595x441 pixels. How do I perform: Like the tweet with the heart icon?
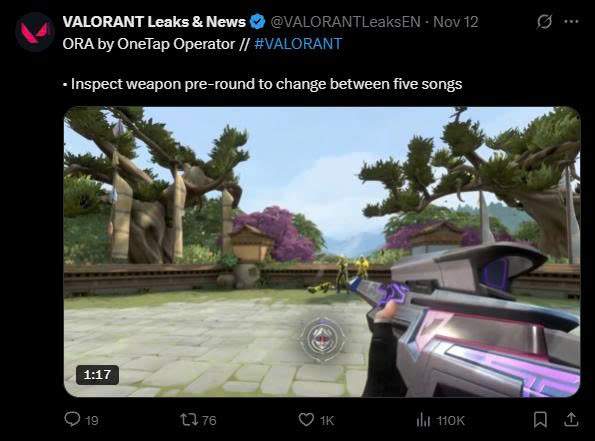tap(306, 420)
